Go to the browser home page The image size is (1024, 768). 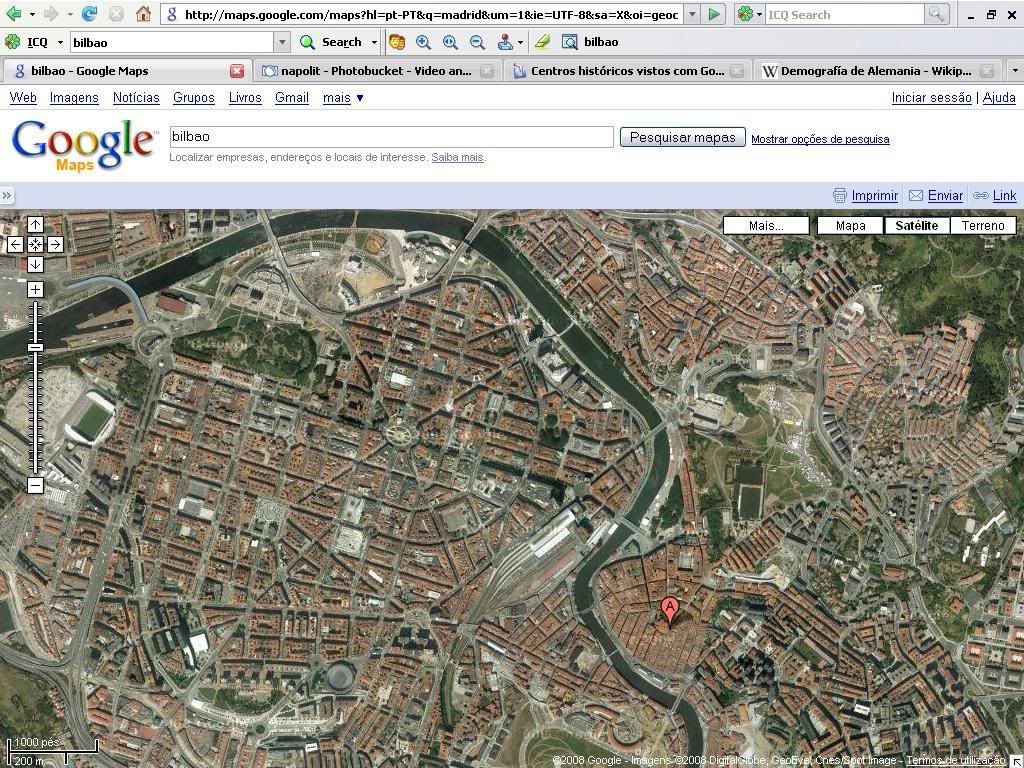[143, 14]
